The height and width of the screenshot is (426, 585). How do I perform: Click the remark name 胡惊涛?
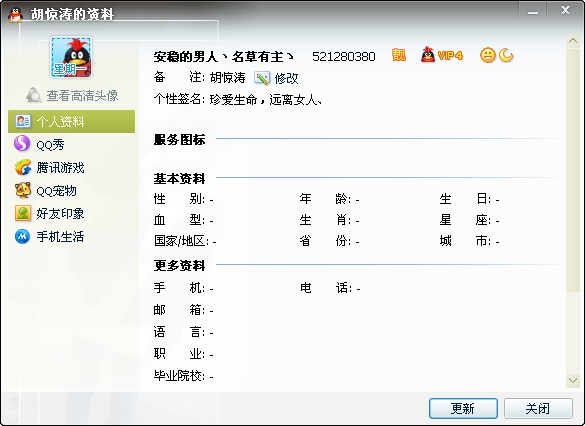pos(228,78)
